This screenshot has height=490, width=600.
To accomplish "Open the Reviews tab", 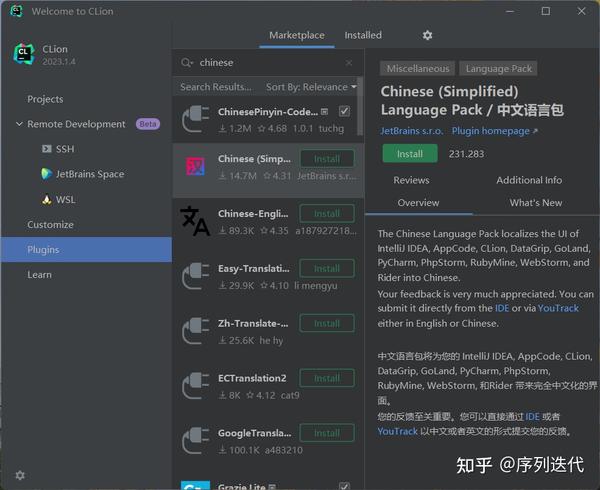I will pos(411,180).
